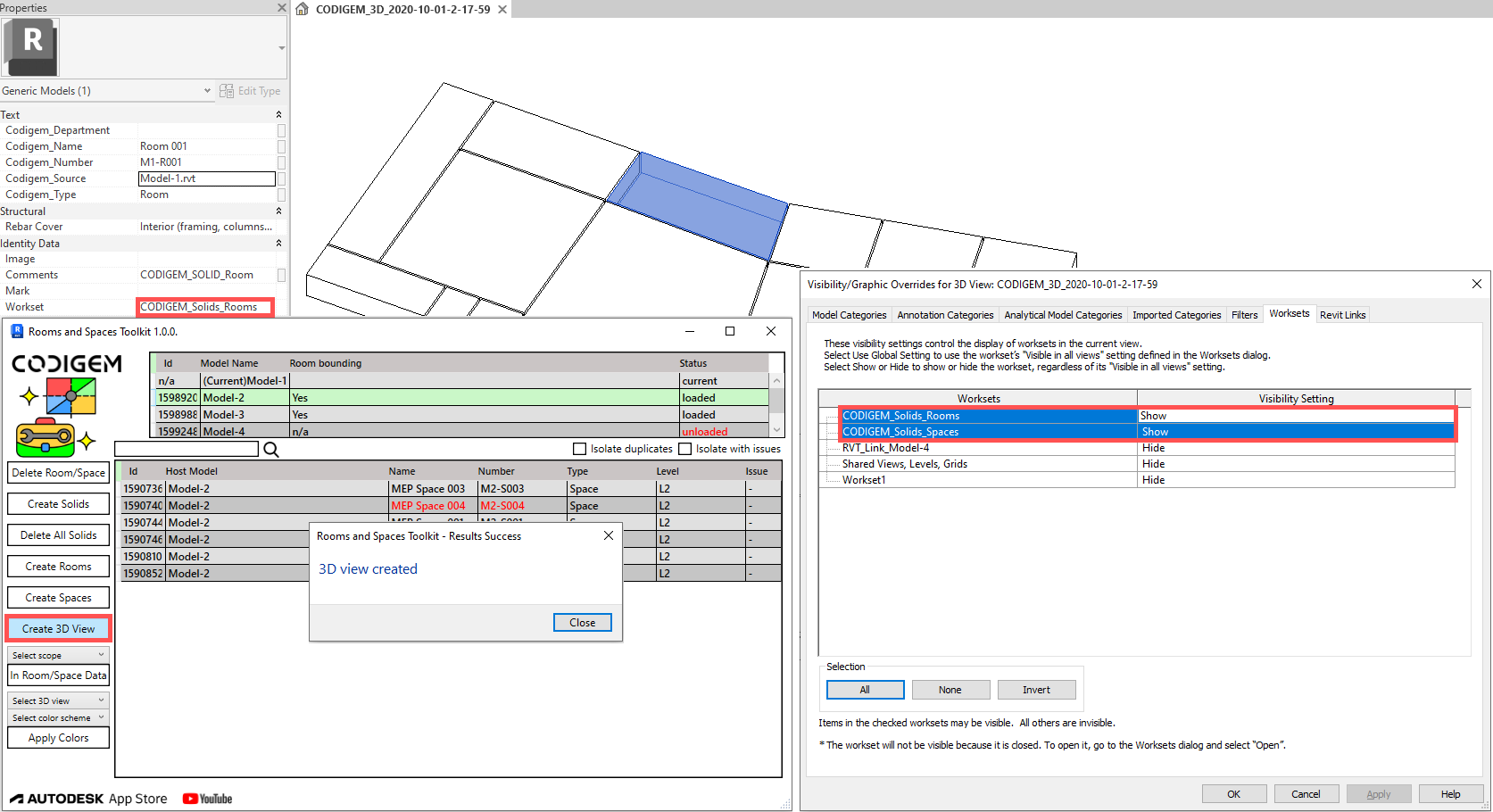This screenshot has height=812, width=1493.
Task: Enable Isolate with issues checkbox
Action: click(685, 449)
